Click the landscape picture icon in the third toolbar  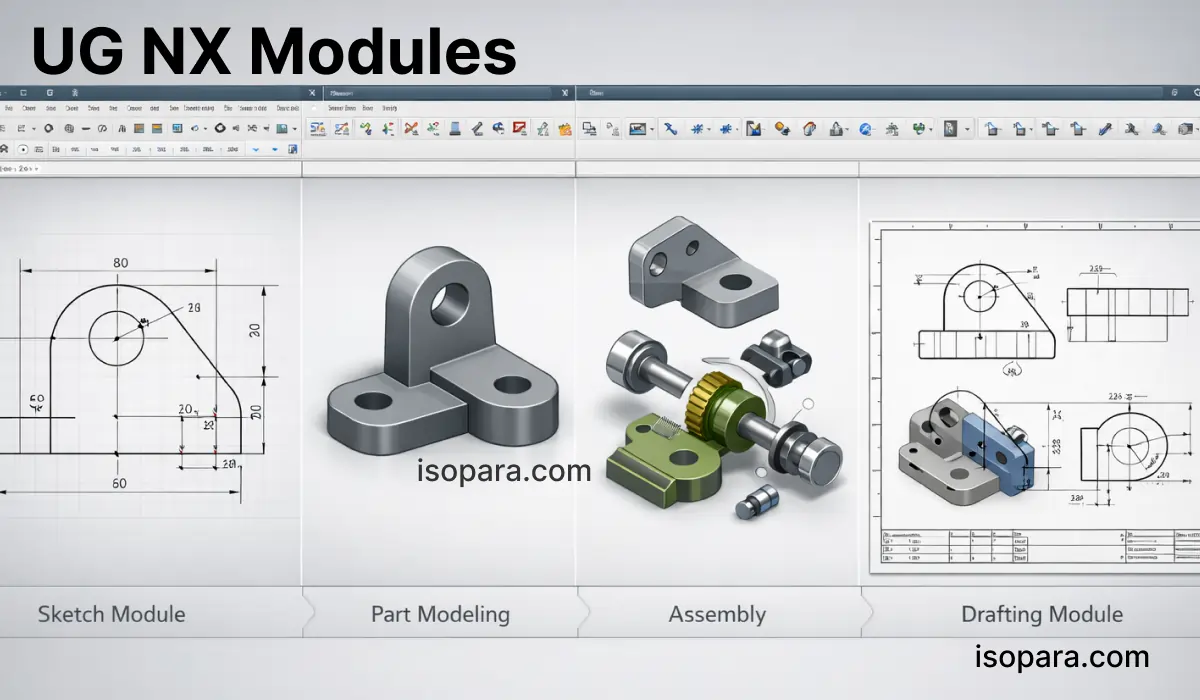coord(636,128)
